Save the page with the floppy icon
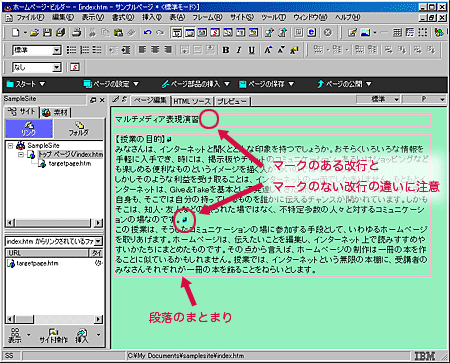The image size is (450, 363). (x=47, y=32)
